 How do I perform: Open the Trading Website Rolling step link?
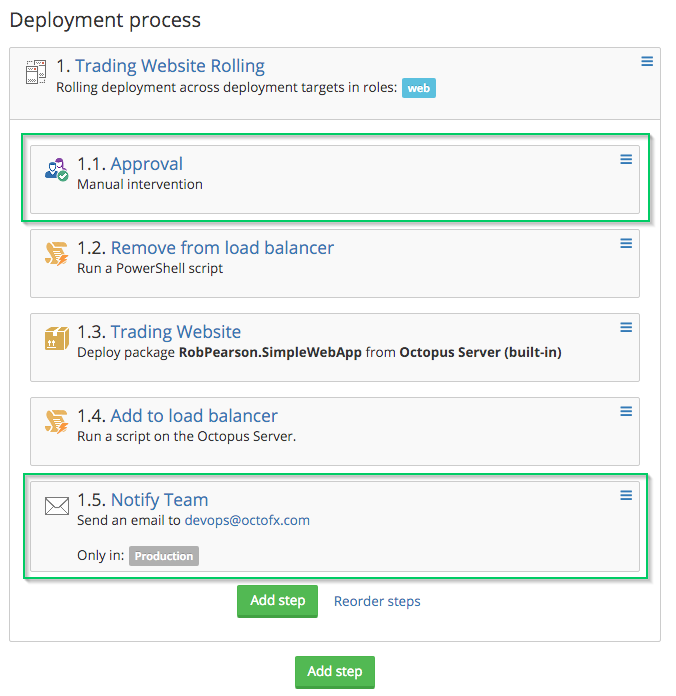point(169,66)
